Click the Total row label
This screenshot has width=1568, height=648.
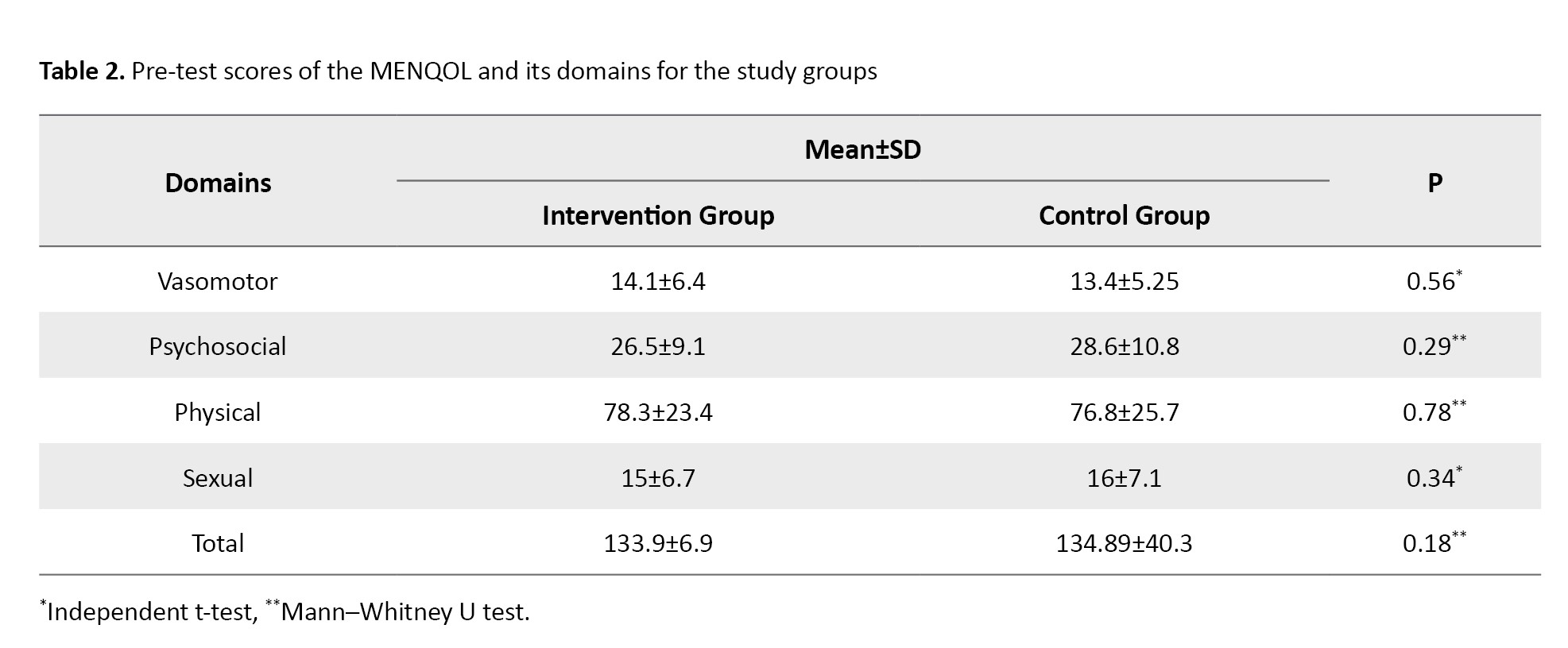tap(218, 544)
